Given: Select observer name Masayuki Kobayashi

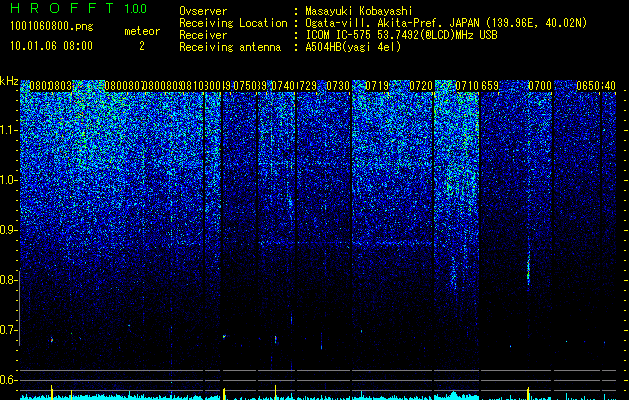Looking at the screenshot, I should tap(359, 11).
